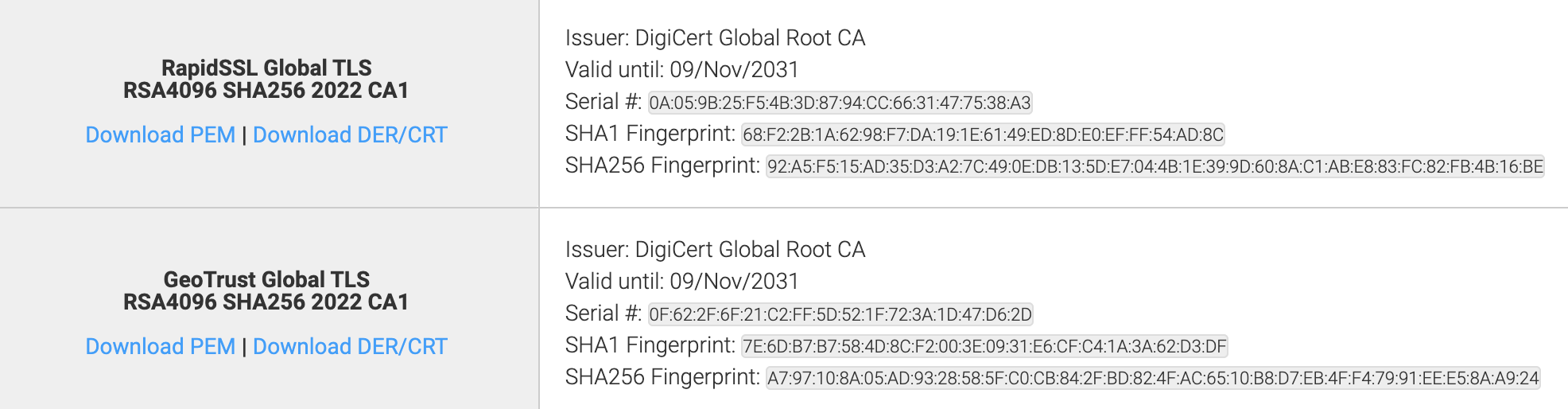1568x409 pixels.
Task: Download PEM for GeoTrust Global TLS certificate
Action: tap(161, 346)
